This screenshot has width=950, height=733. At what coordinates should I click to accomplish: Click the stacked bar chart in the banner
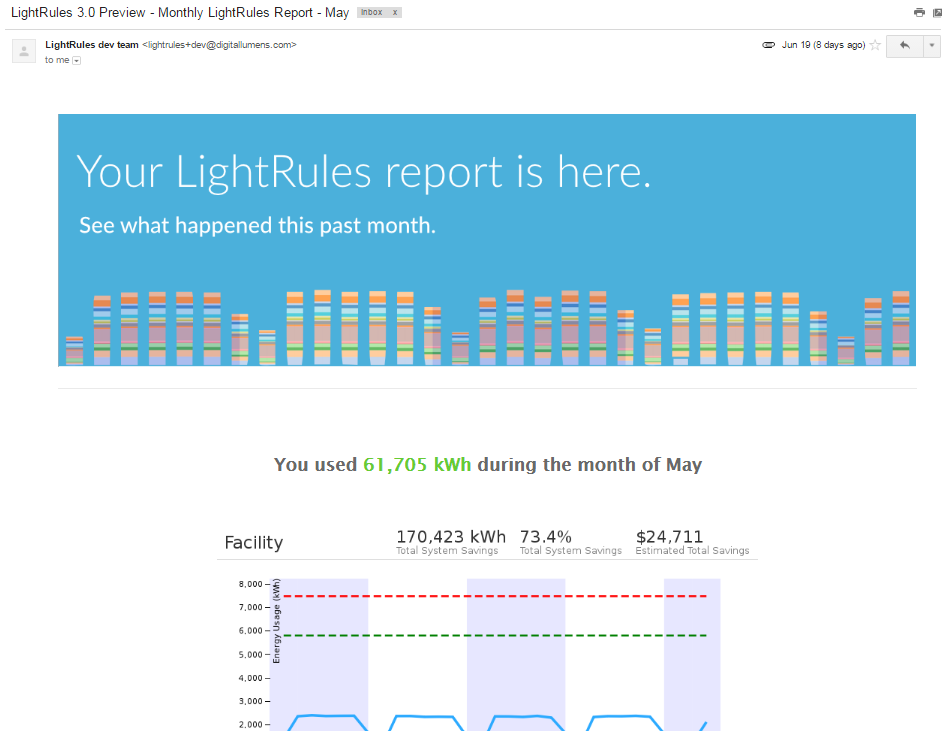(487, 328)
